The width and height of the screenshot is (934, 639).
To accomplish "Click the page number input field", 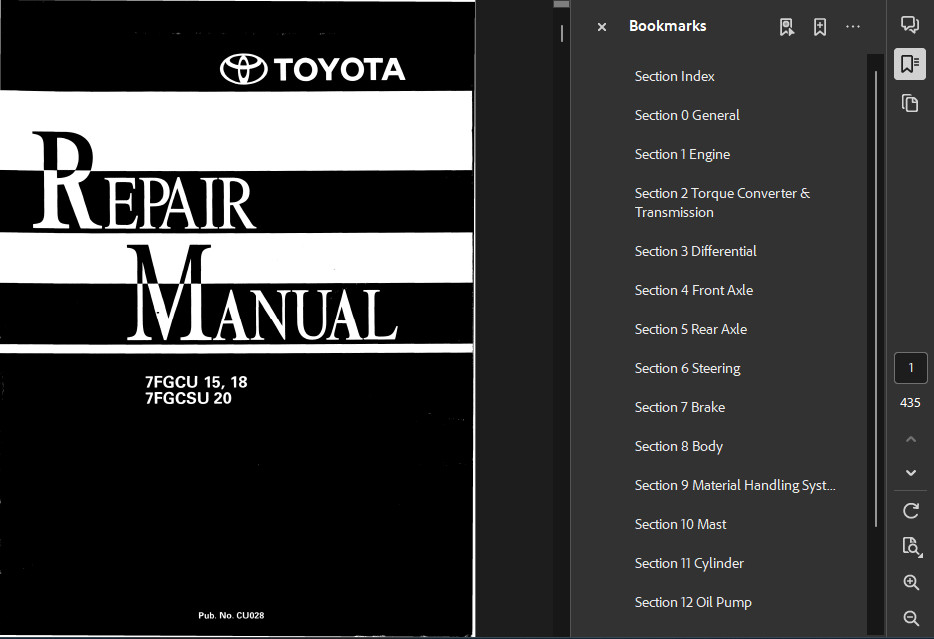I will click(x=910, y=367).
